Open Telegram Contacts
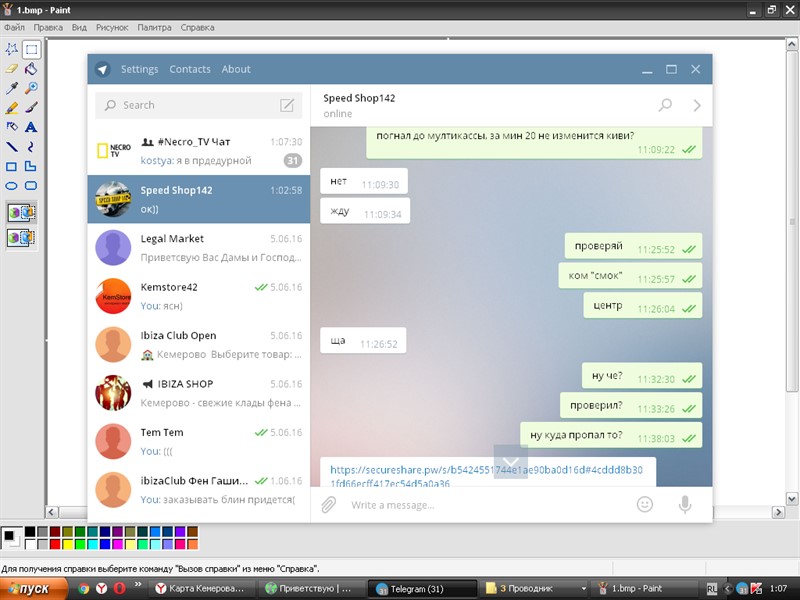 (190, 69)
